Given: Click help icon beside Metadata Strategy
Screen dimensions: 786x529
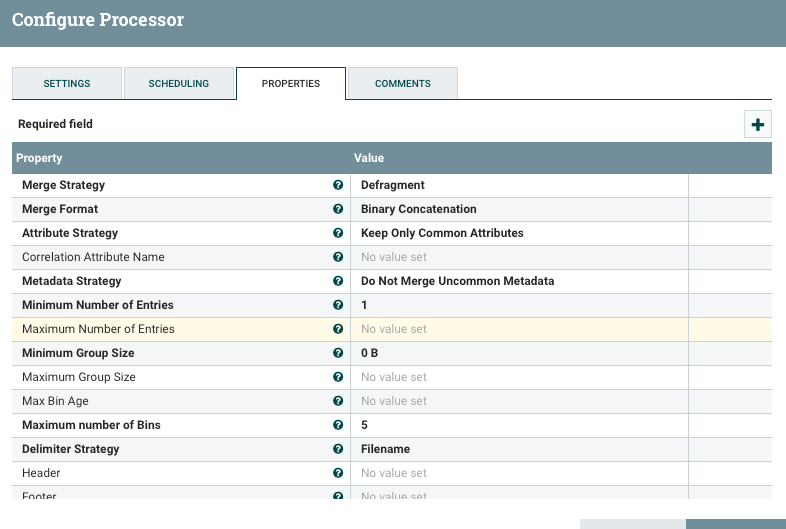Looking at the screenshot, I should click(x=338, y=281).
